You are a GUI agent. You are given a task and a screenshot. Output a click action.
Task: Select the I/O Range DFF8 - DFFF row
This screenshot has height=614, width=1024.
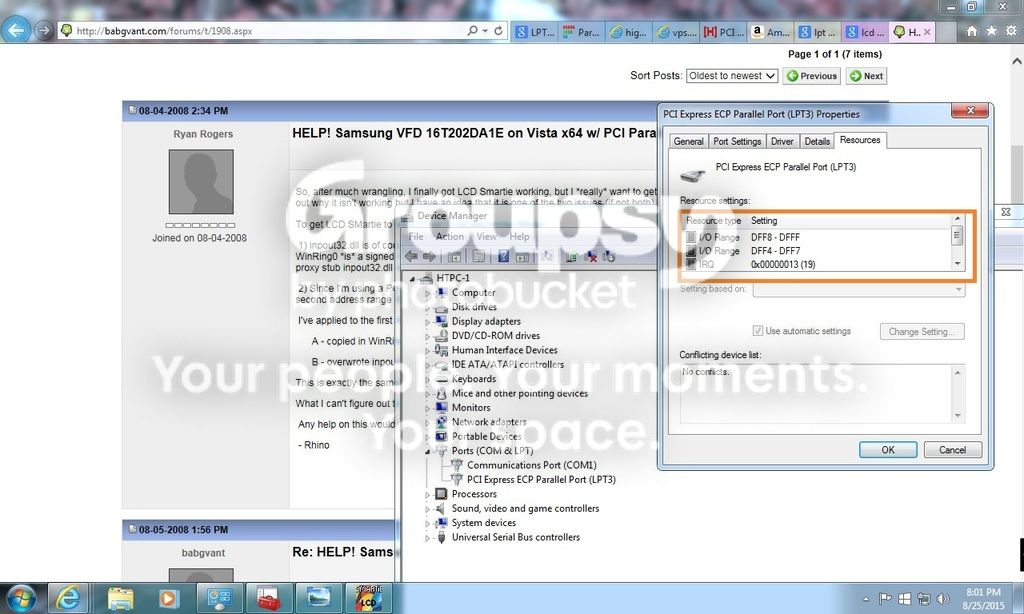818,237
